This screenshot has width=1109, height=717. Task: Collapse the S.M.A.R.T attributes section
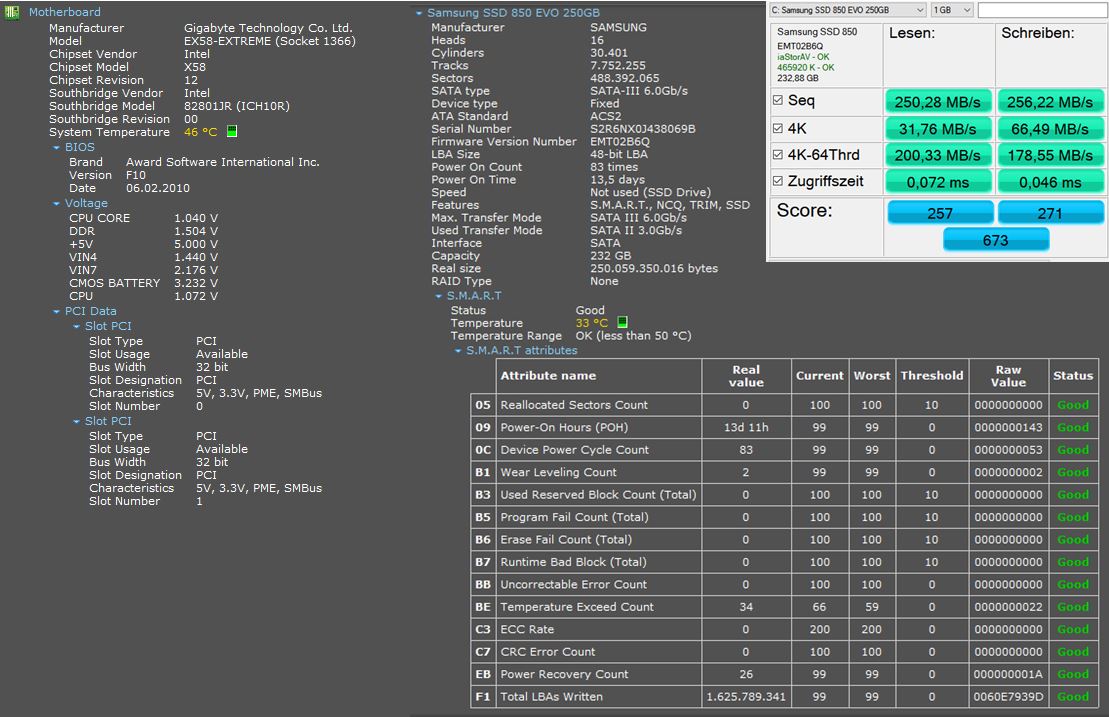tap(458, 351)
